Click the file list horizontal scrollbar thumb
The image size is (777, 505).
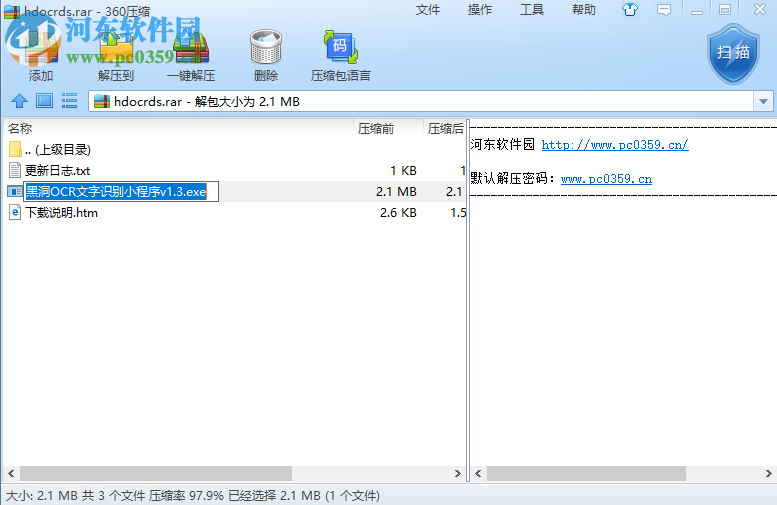click(x=156, y=473)
